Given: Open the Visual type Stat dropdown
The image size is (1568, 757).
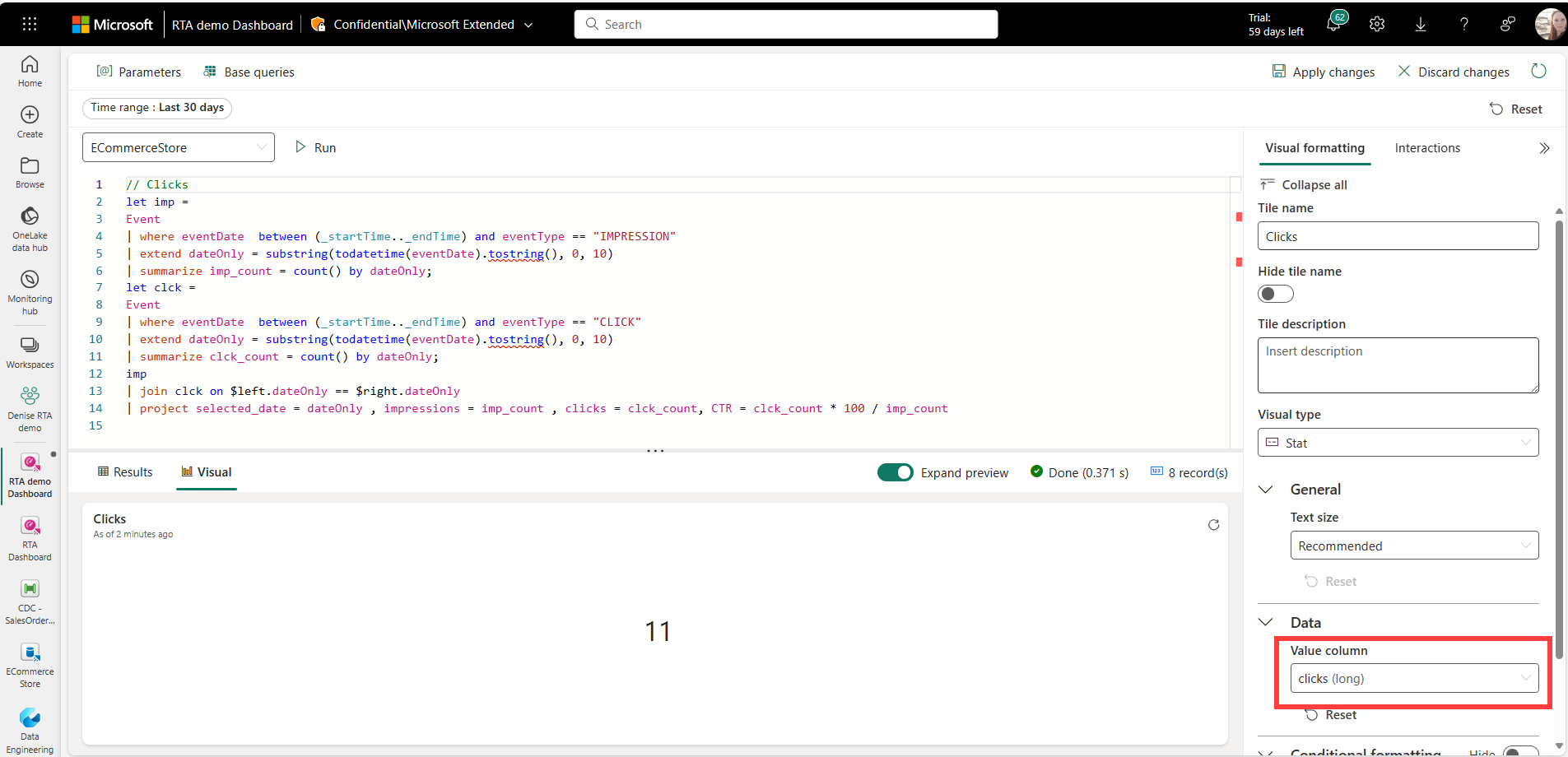Looking at the screenshot, I should click(x=1398, y=443).
